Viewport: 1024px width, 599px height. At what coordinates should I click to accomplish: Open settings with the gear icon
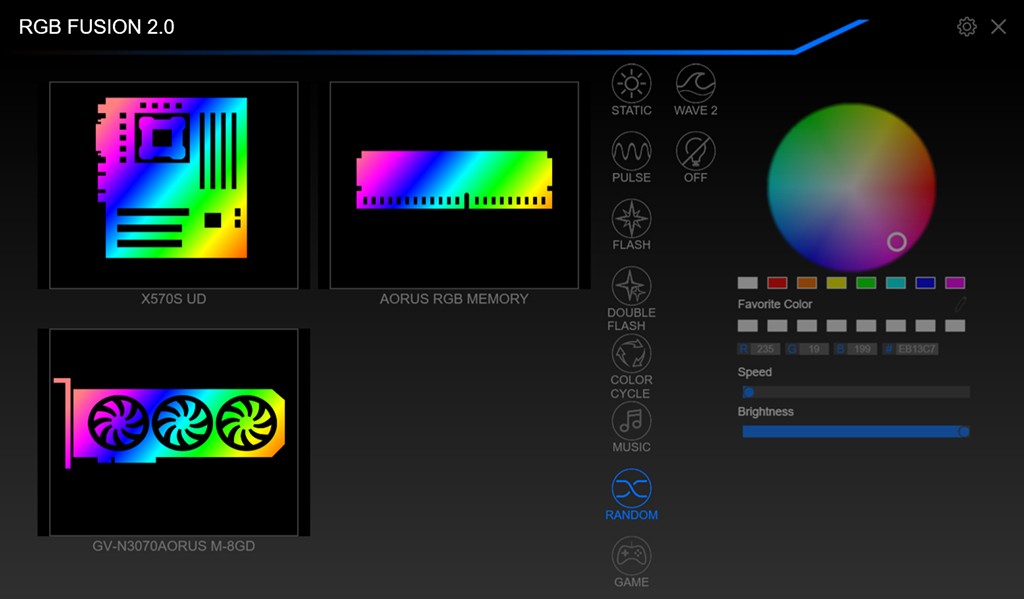tap(966, 27)
